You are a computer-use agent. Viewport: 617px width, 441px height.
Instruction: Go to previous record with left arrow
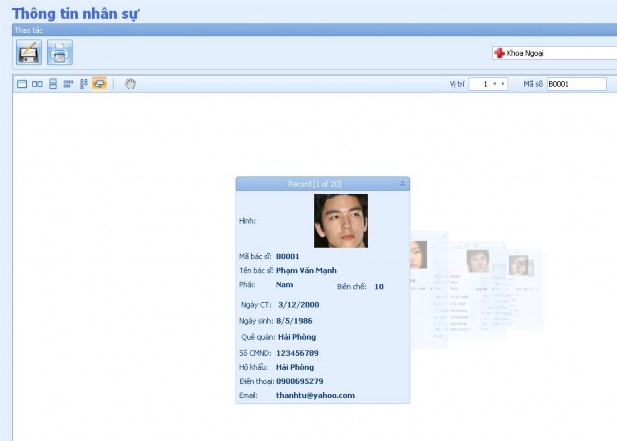492,84
